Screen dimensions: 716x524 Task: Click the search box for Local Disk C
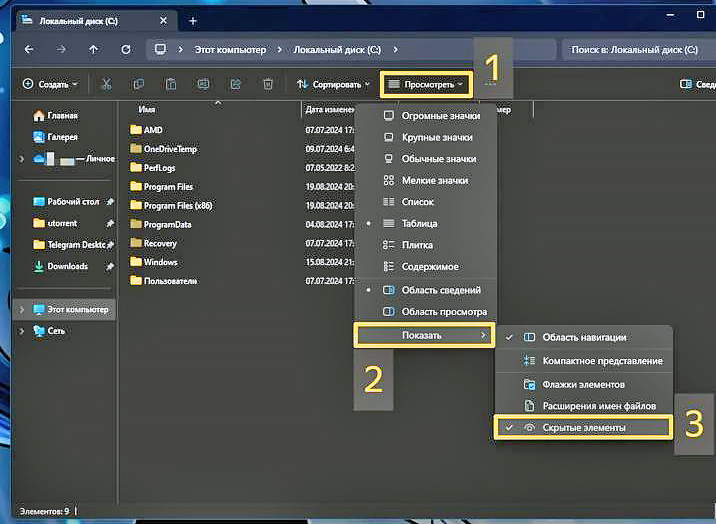coord(634,49)
